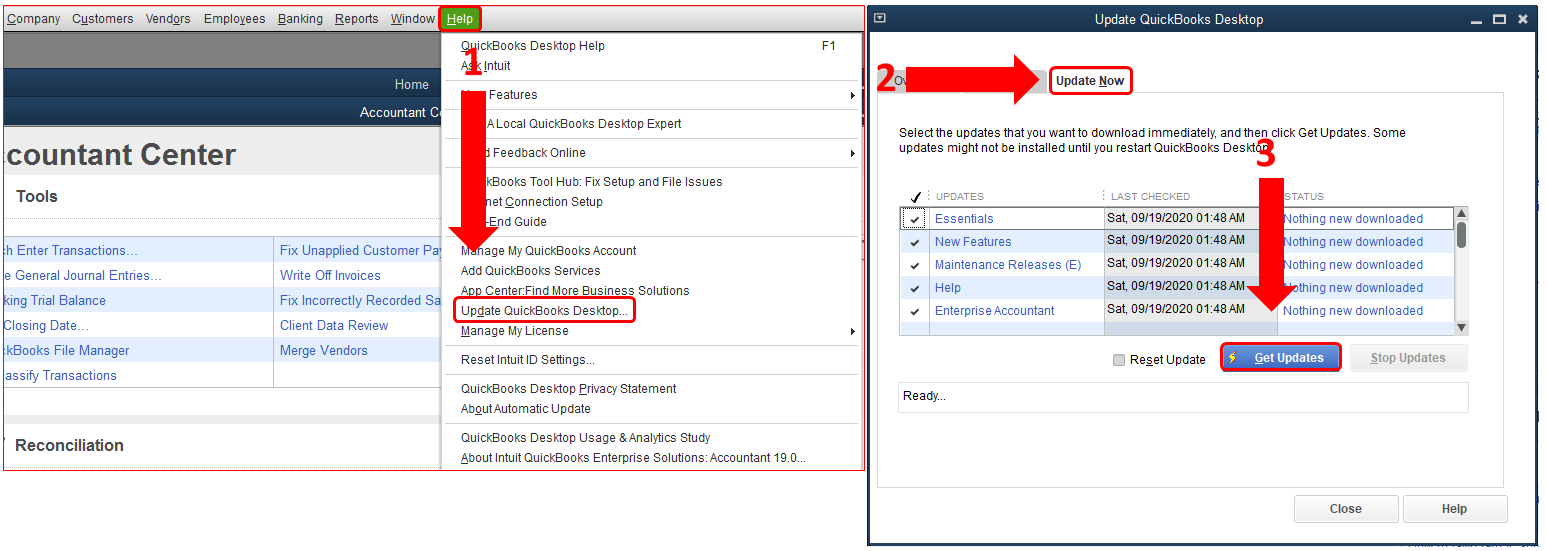Choose App Center: Find More Business Solutions
The image size is (1546, 551).
point(575,291)
